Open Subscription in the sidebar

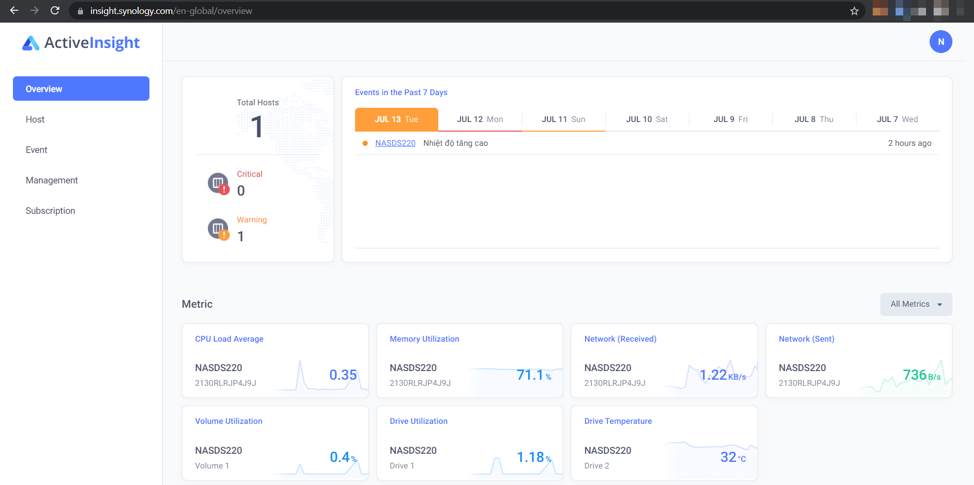[x=50, y=211]
